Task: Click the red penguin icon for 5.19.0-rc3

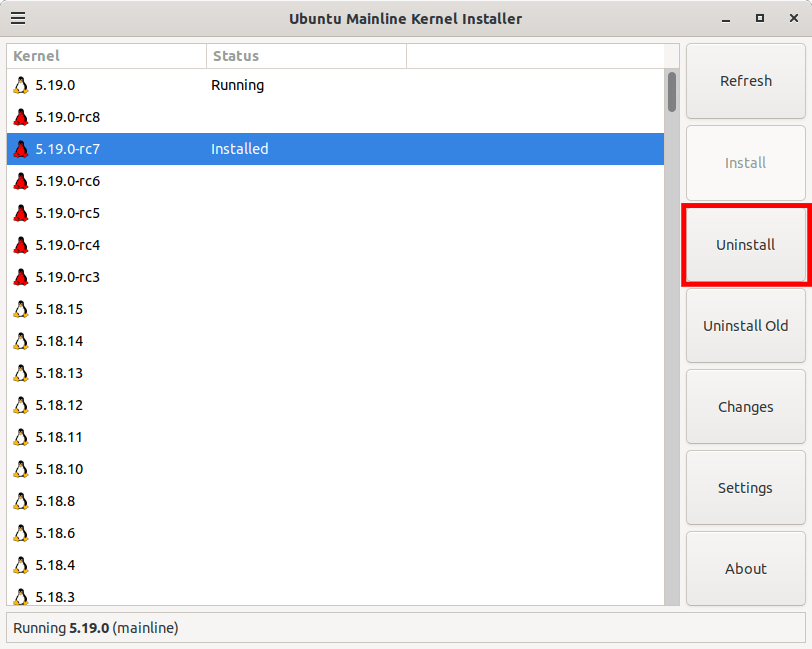Action: click(x=21, y=277)
